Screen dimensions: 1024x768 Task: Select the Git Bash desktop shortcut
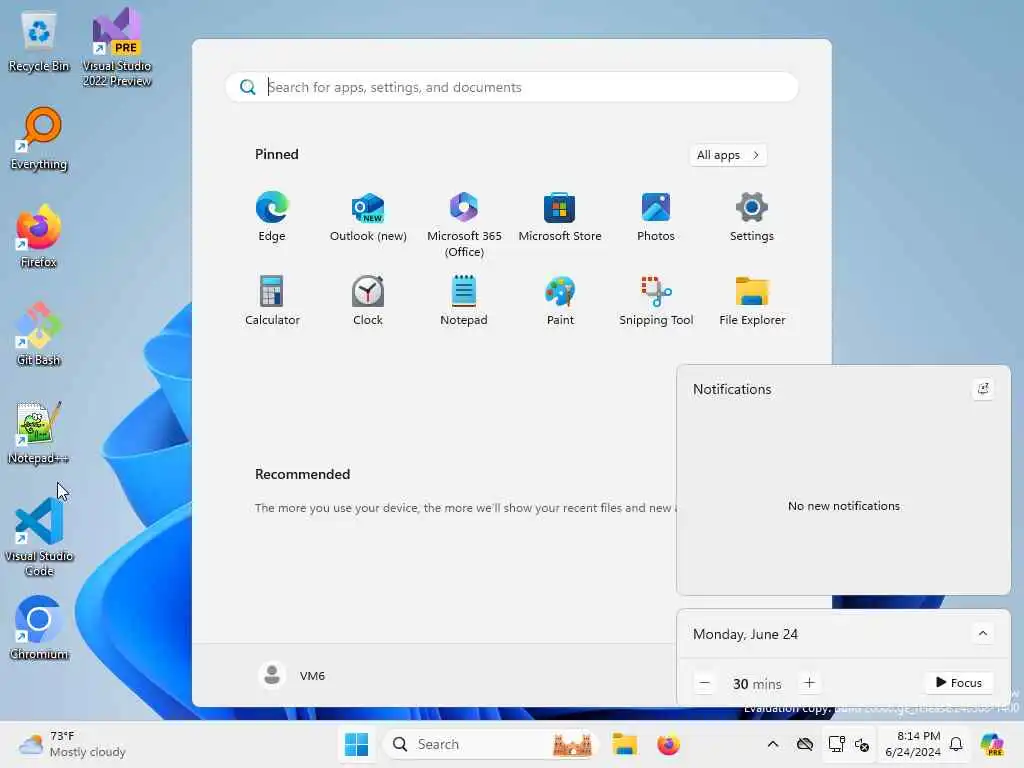[x=39, y=334]
